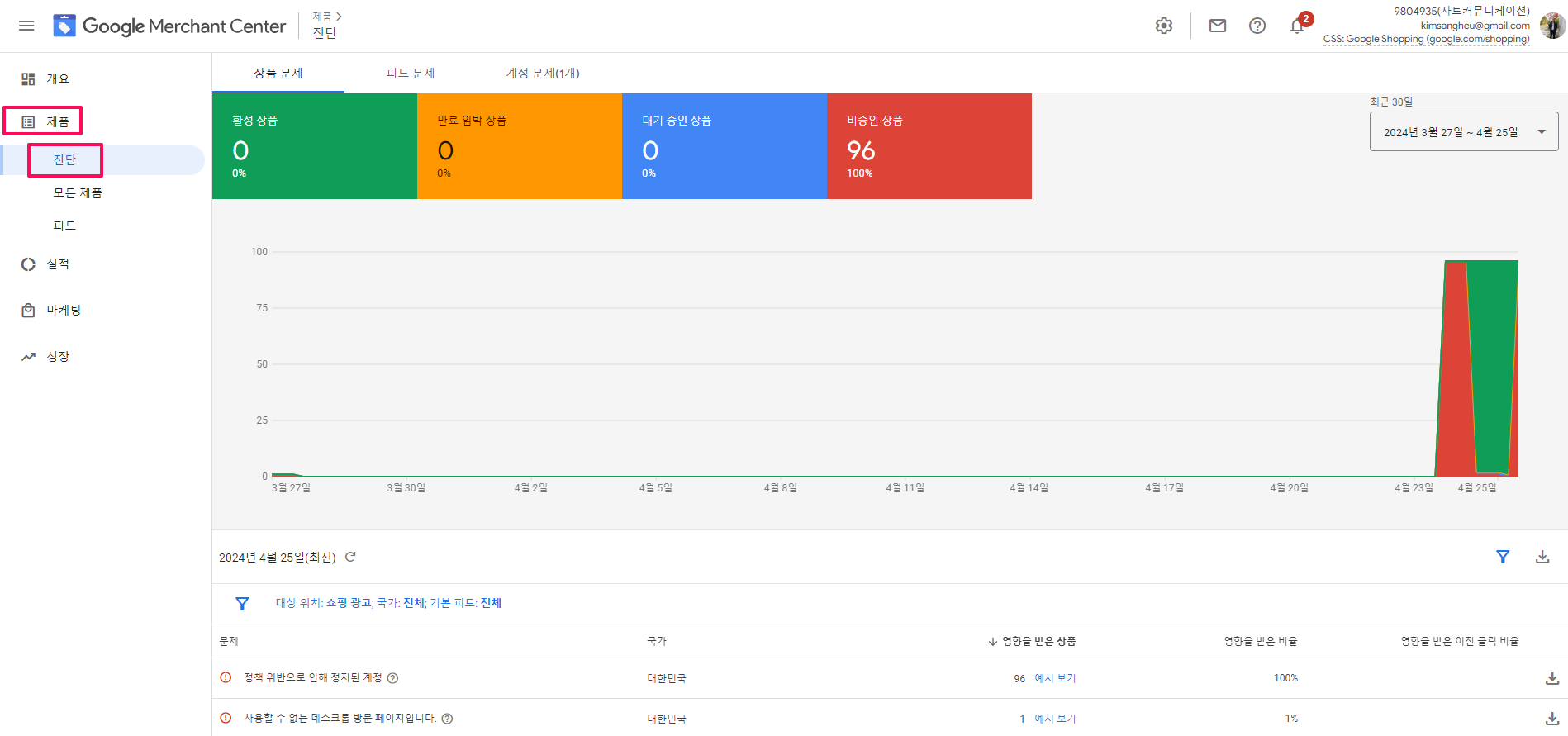1568x736 pixels.
Task: Open notifications bell with 2 alerts
Action: pyautogui.click(x=1298, y=26)
